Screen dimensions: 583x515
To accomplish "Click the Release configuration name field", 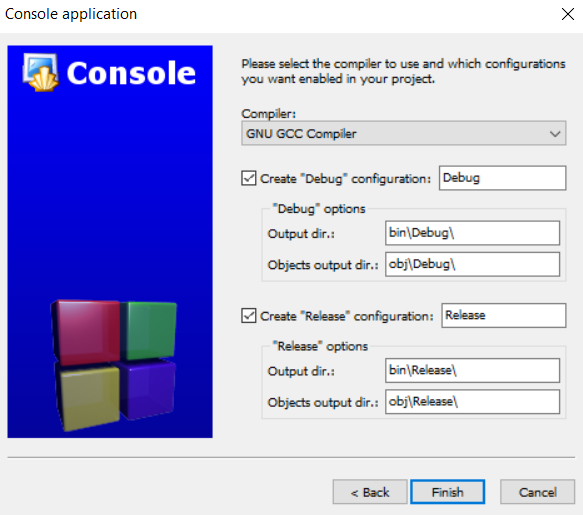I will pos(504,315).
